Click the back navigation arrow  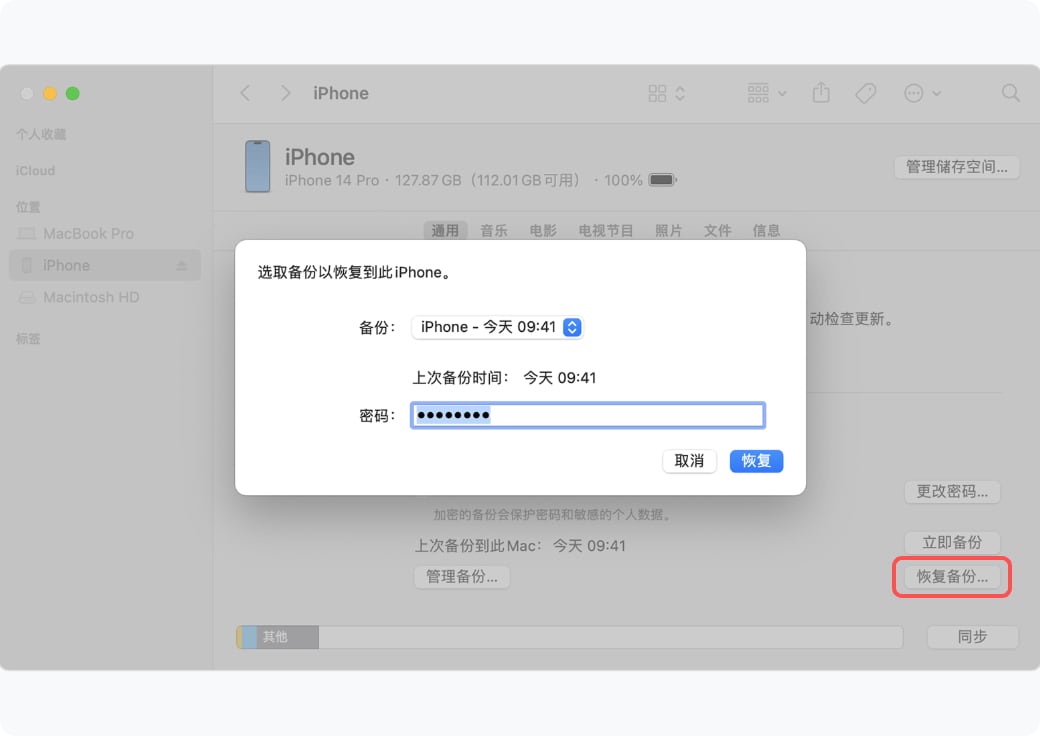point(245,93)
